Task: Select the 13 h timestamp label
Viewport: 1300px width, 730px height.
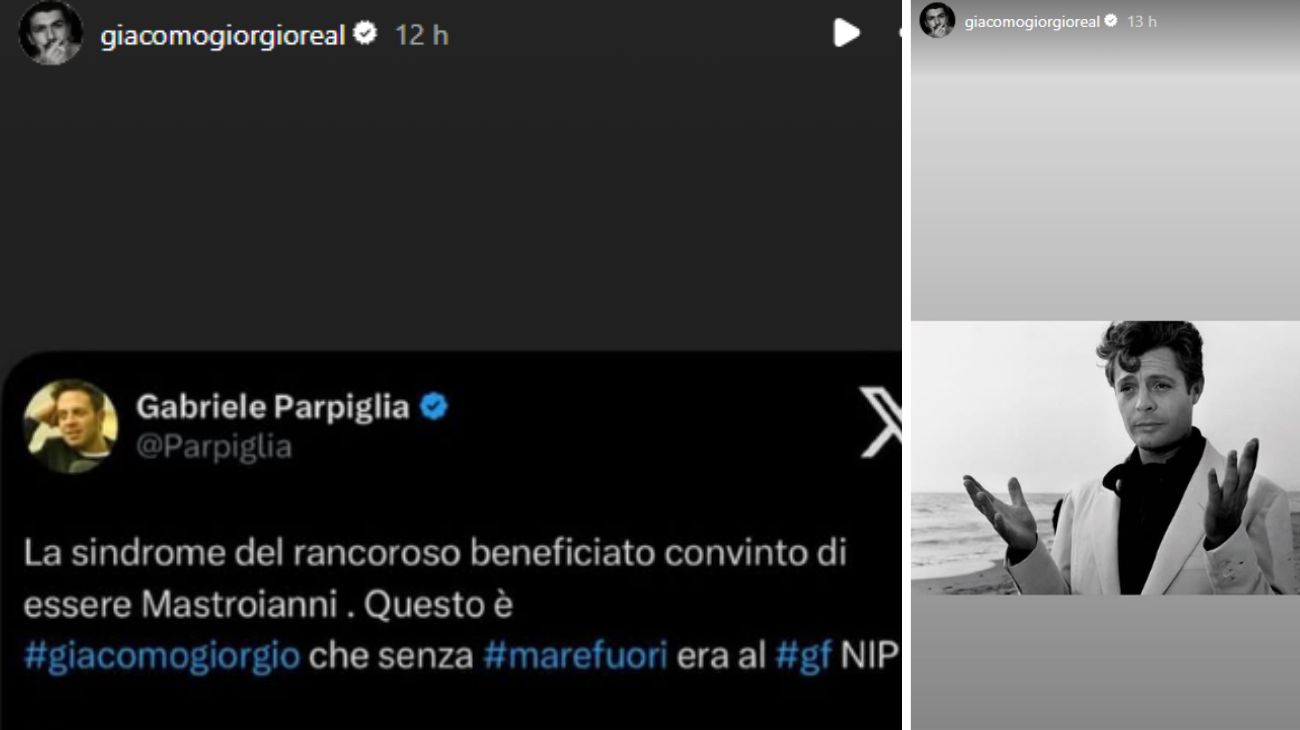Action: (1142, 21)
